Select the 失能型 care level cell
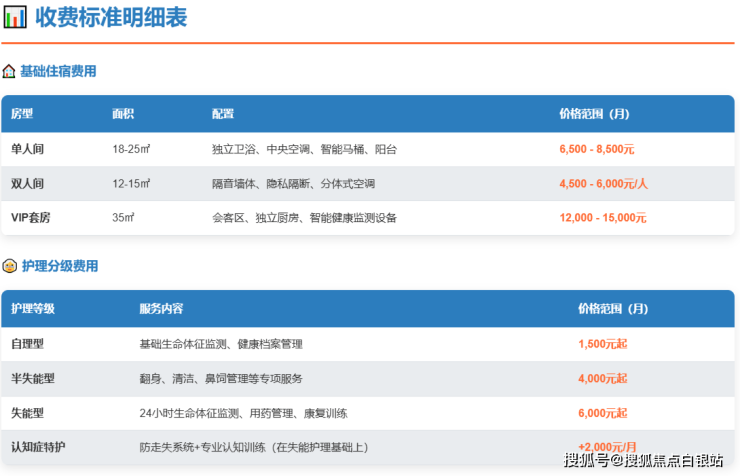This screenshot has width=740, height=476. click(28, 413)
